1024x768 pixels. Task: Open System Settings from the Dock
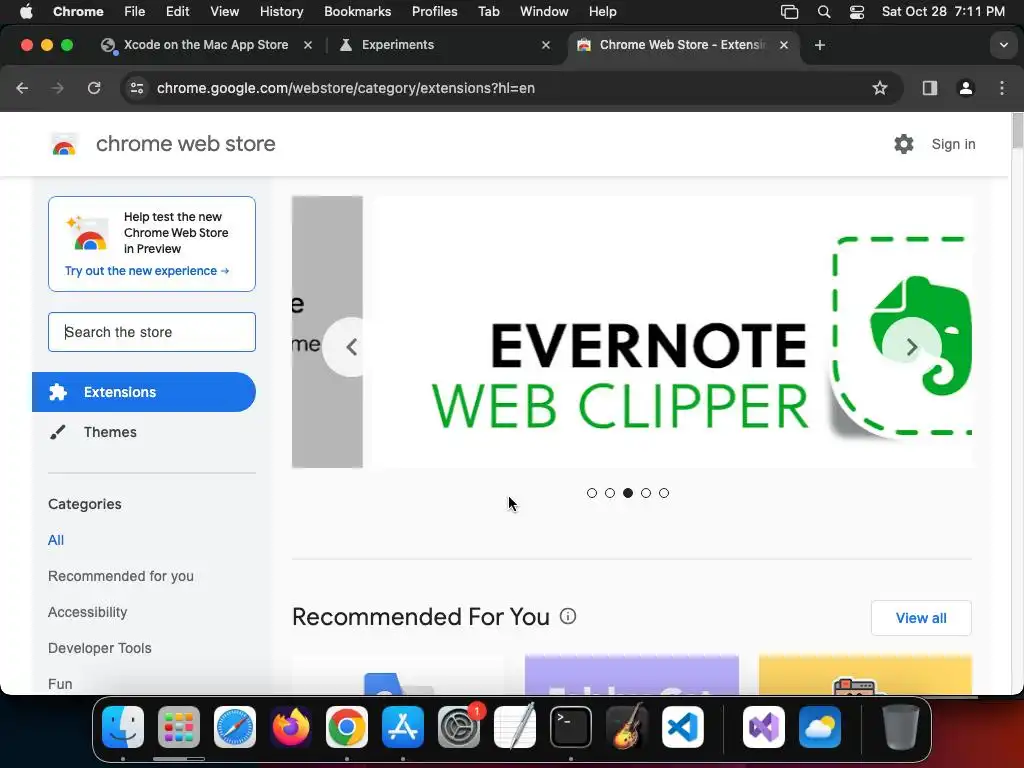click(459, 727)
